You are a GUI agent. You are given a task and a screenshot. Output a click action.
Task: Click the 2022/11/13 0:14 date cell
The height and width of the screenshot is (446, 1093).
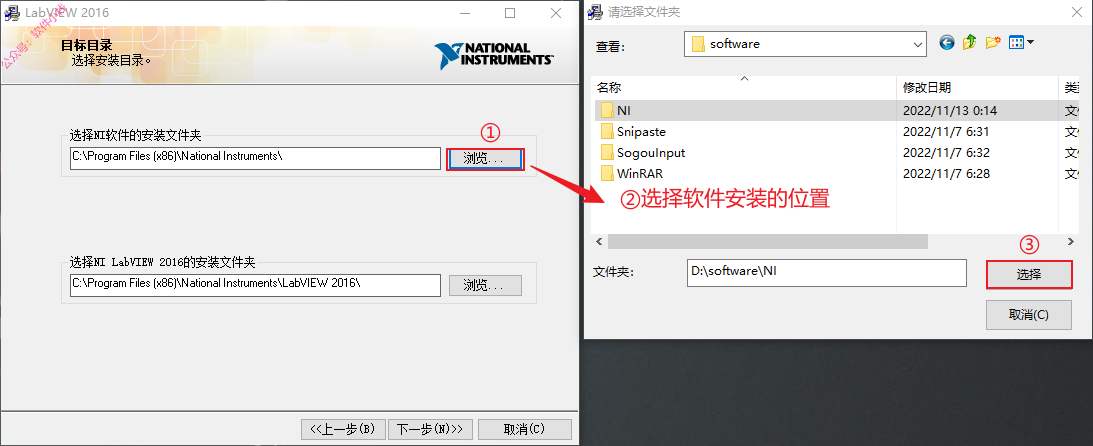click(949, 110)
